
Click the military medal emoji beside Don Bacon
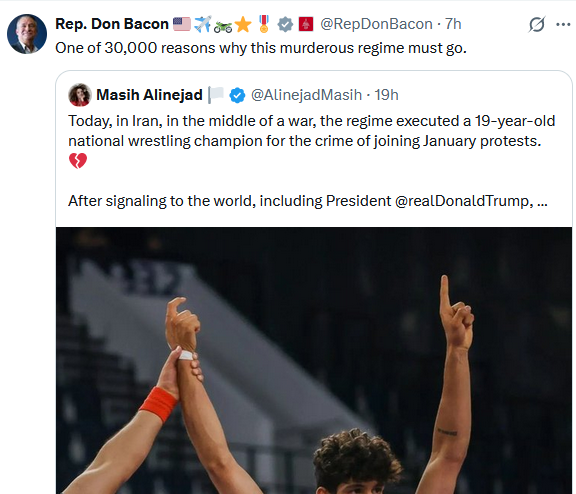[264, 24]
